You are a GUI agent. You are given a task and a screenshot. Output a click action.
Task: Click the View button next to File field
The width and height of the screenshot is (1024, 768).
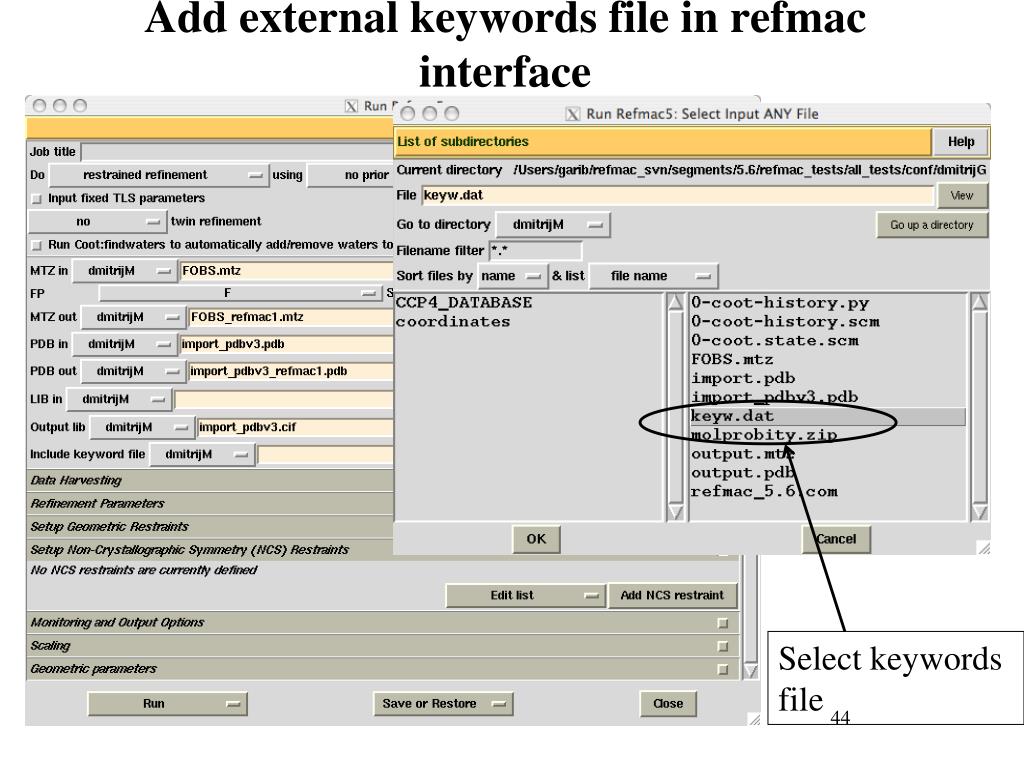[962, 195]
